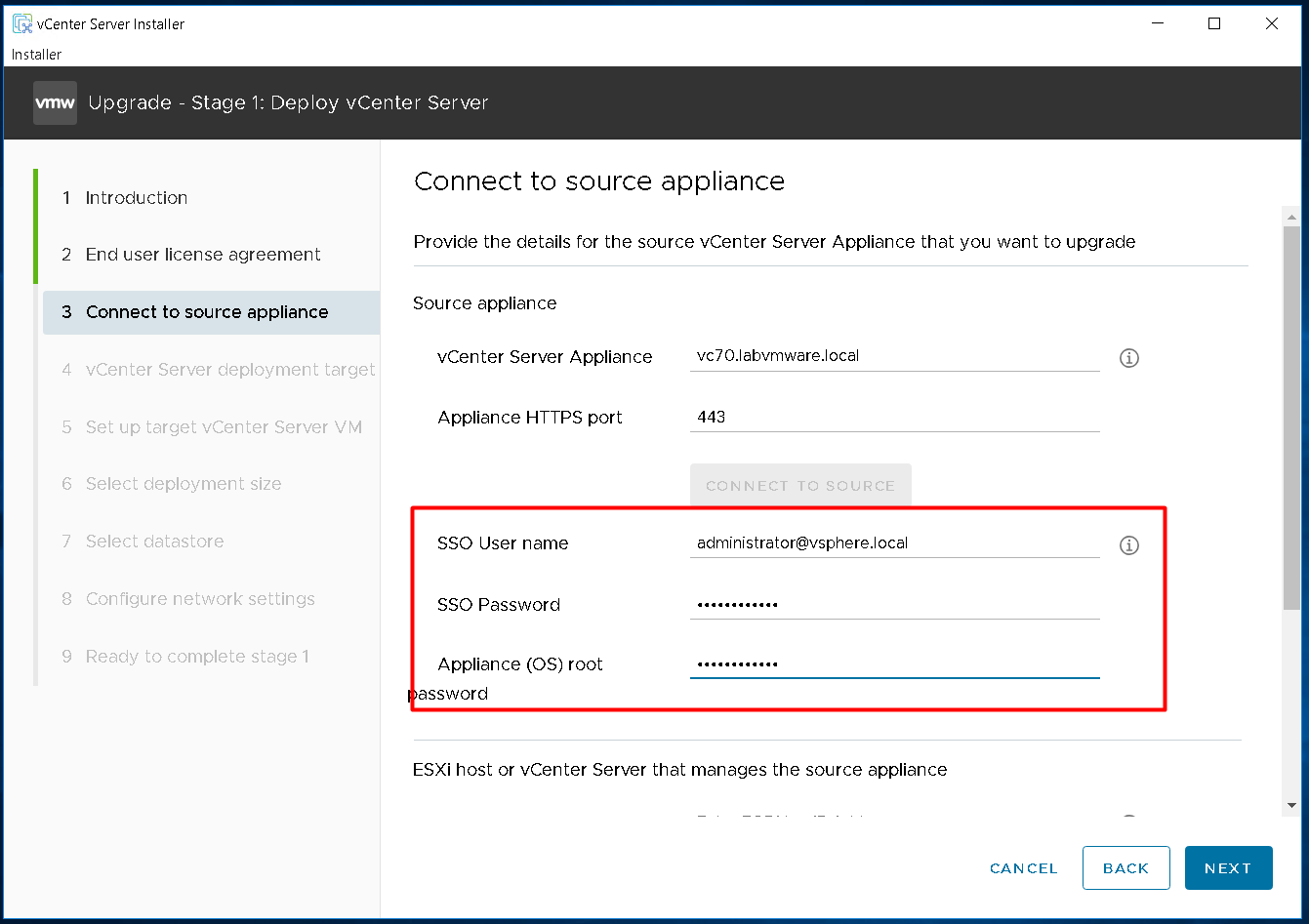Click the info icon beside vCenter Server Appliance
The width and height of the screenshot is (1309, 924).
1129,358
